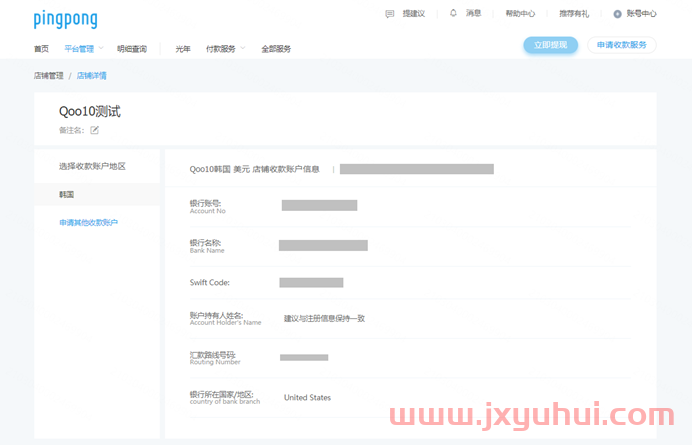Click the pingpong logo
Image resolution: width=692 pixels, height=445 pixels.
coord(65,19)
